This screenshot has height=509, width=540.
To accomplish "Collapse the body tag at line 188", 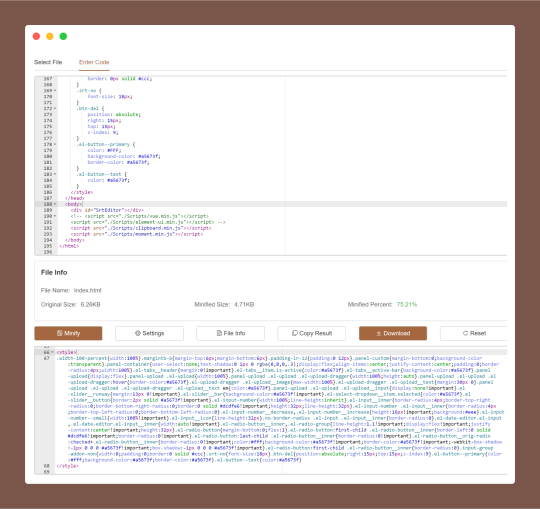I will pos(55,204).
